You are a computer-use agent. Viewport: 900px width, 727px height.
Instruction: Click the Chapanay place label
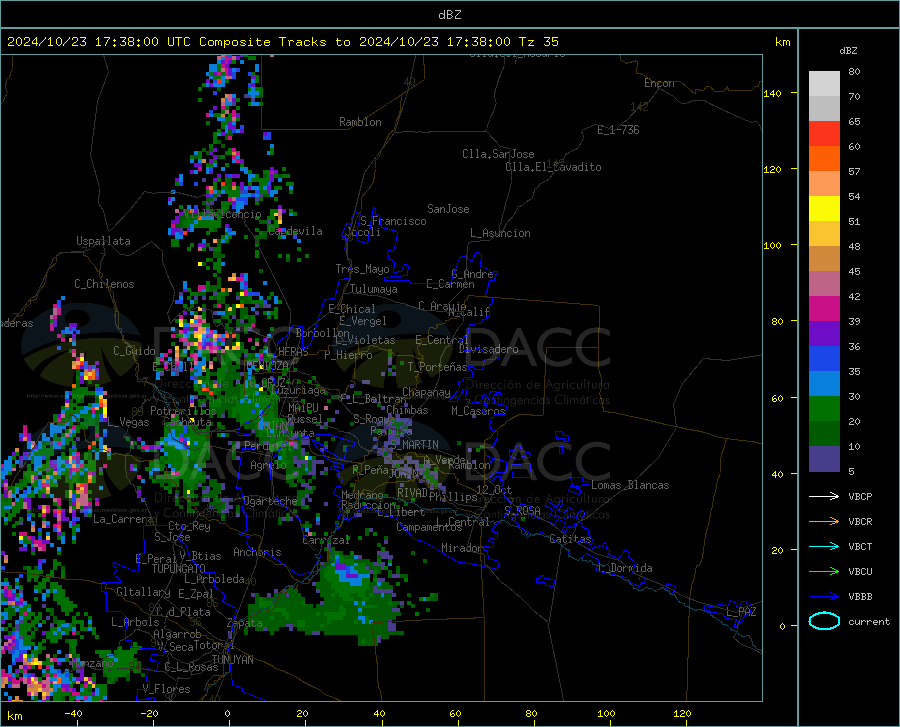coord(426,392)
